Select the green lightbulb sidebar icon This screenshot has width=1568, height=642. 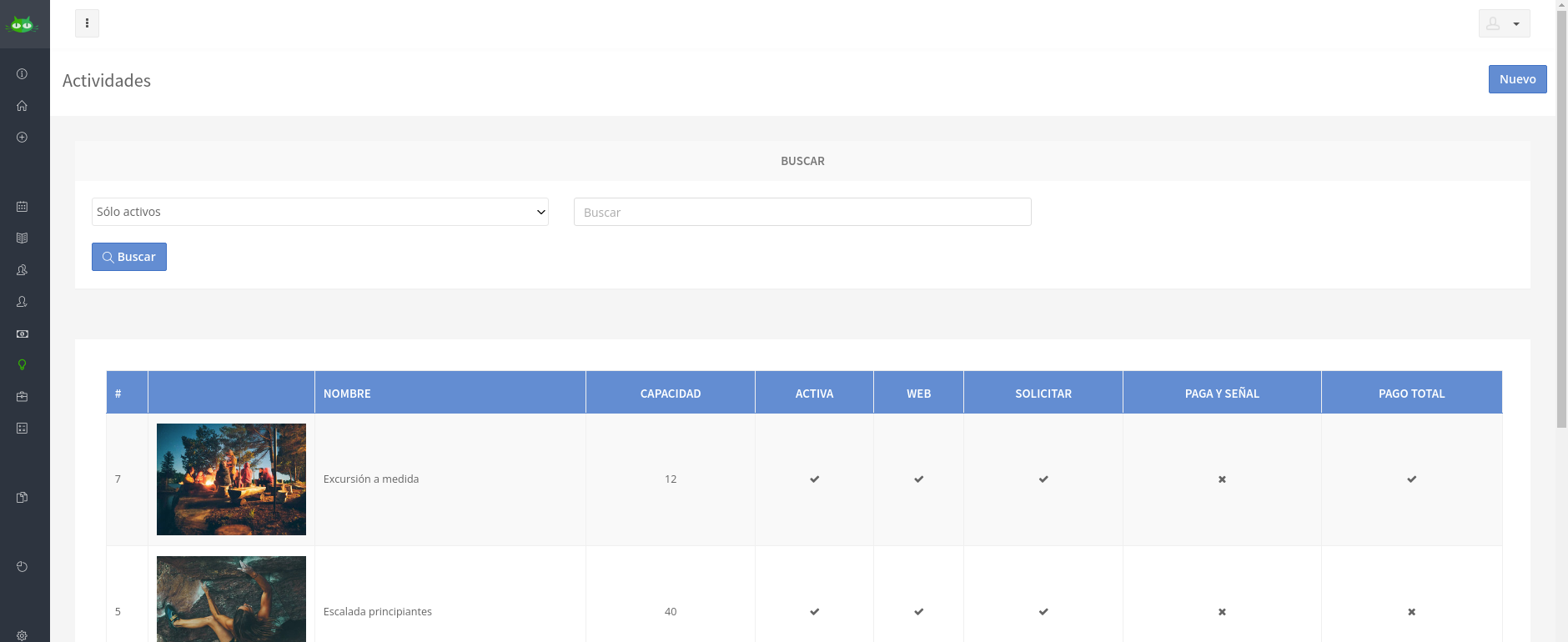point(22,365)
